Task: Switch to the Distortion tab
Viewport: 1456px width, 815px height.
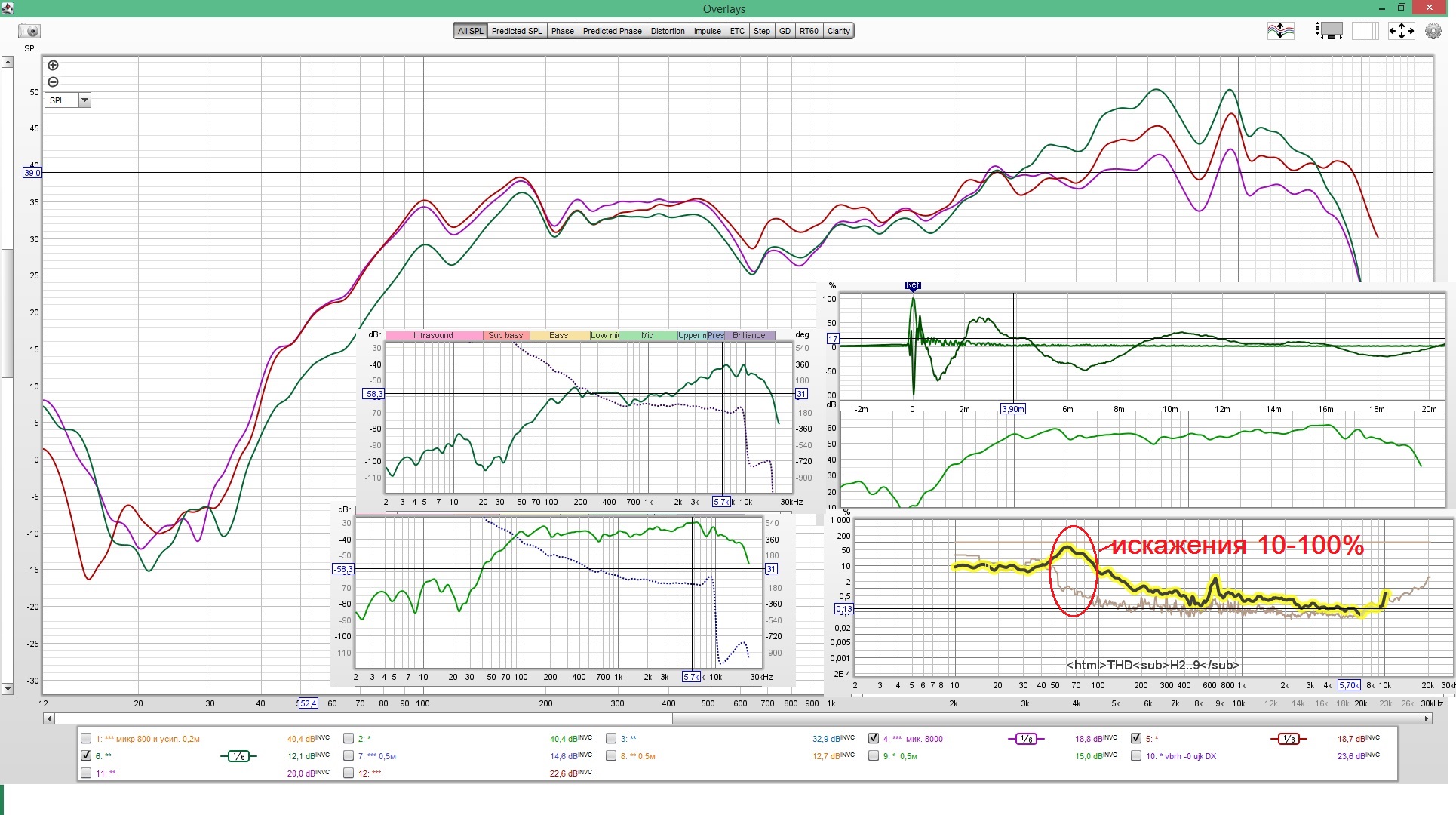Action: point(668,31)
